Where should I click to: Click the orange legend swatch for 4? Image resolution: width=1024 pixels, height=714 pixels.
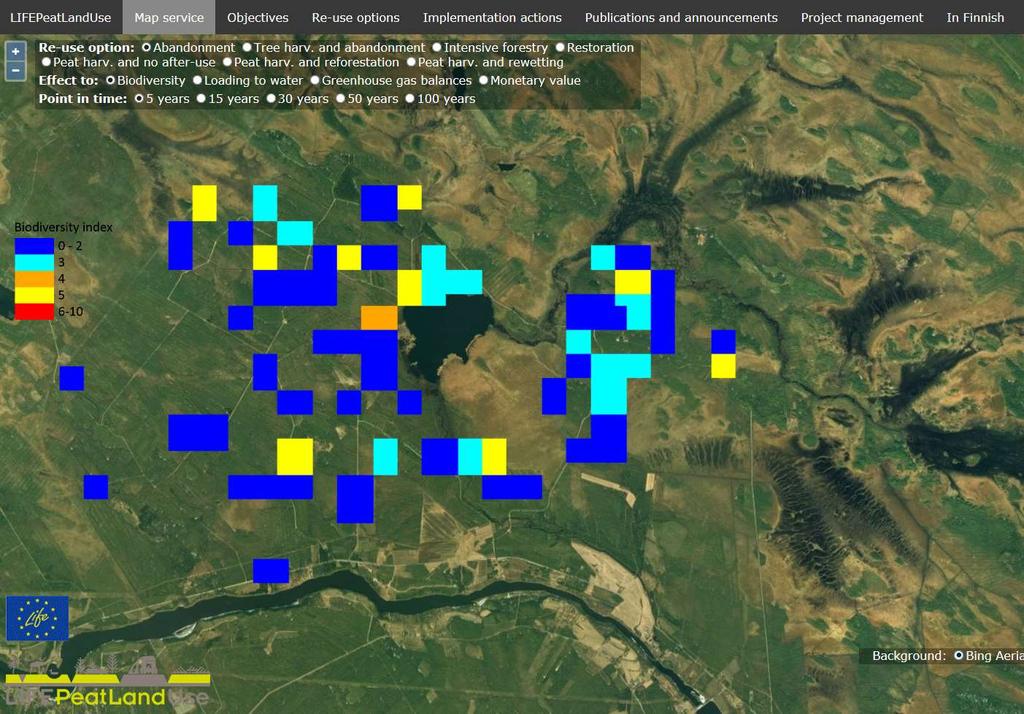point(35,278)
